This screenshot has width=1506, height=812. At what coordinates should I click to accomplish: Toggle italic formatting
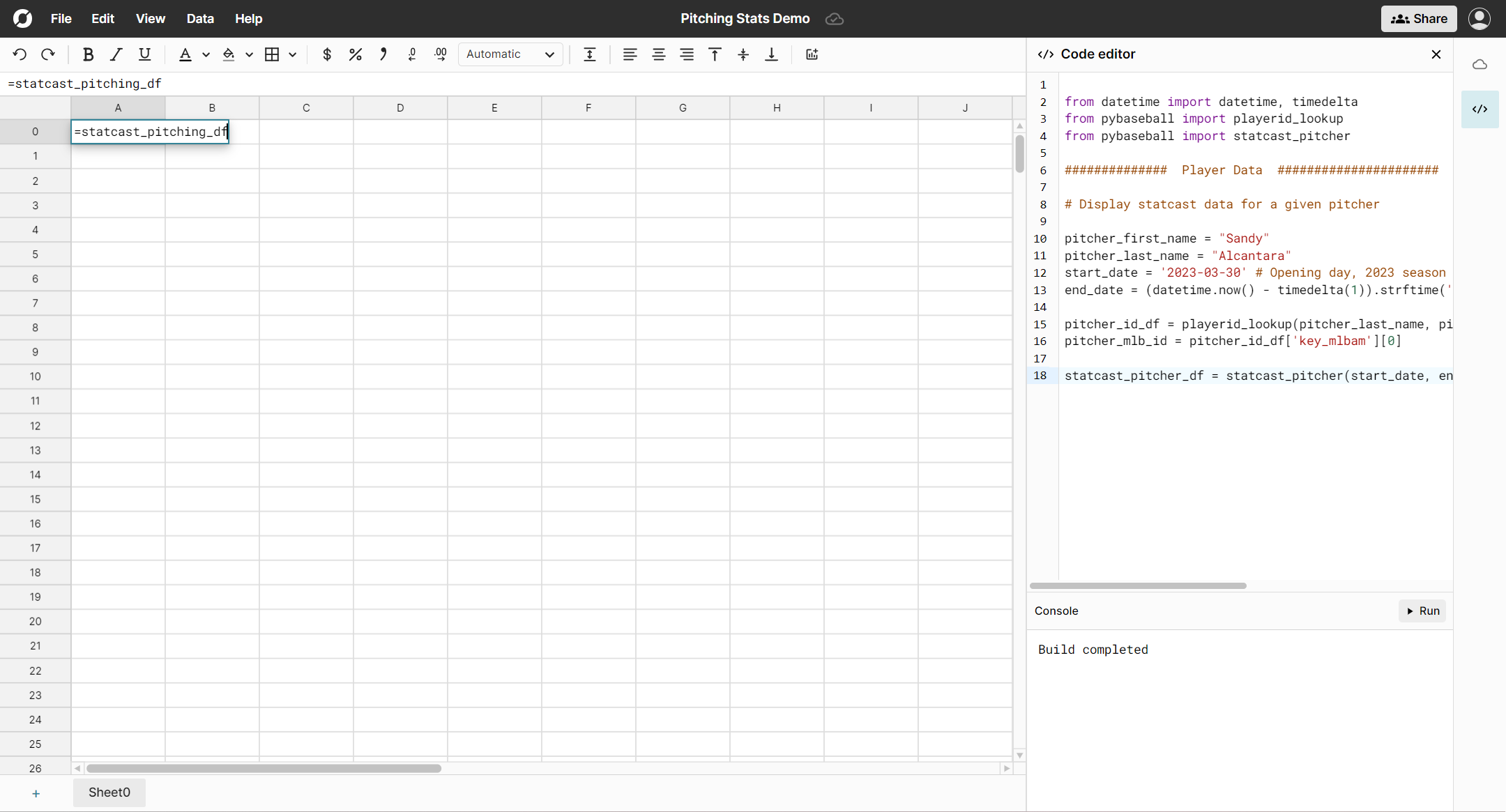[116, 54]
